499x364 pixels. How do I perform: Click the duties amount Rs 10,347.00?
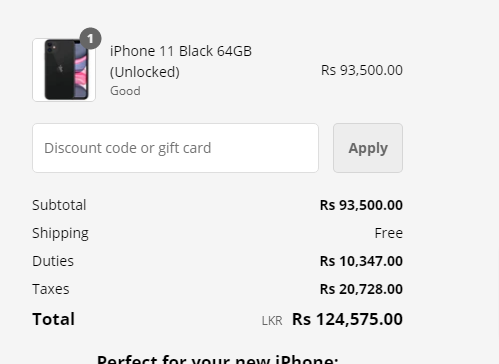(361, 261)
